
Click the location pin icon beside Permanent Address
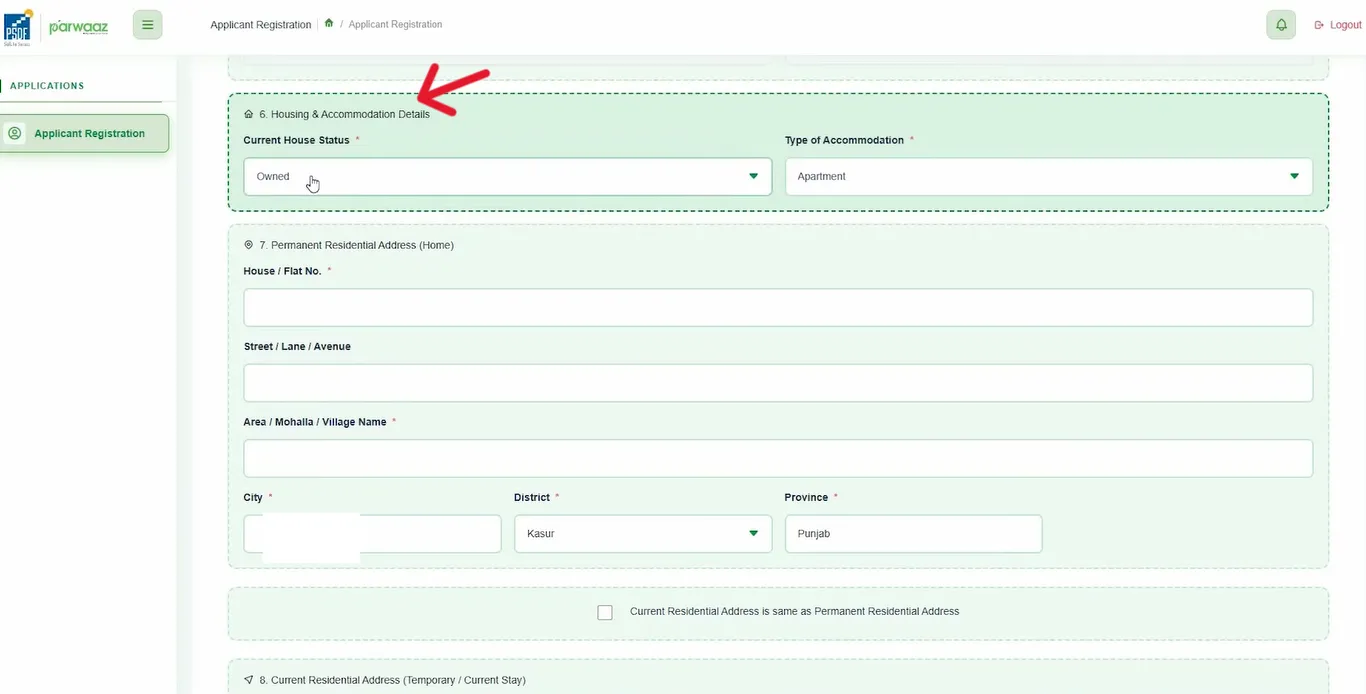[249, 245]
